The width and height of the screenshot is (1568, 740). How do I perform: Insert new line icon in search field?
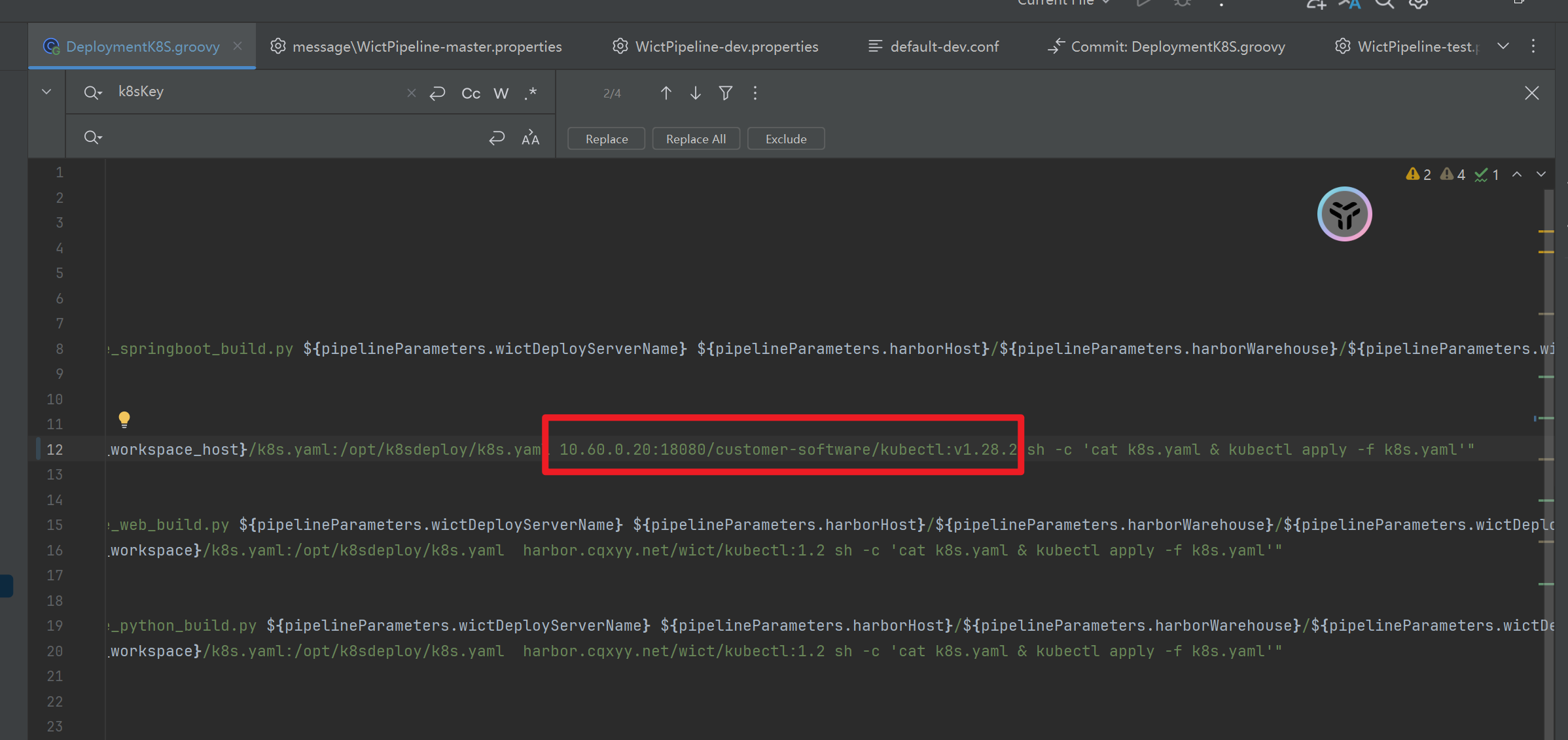[x=437, y=93]
